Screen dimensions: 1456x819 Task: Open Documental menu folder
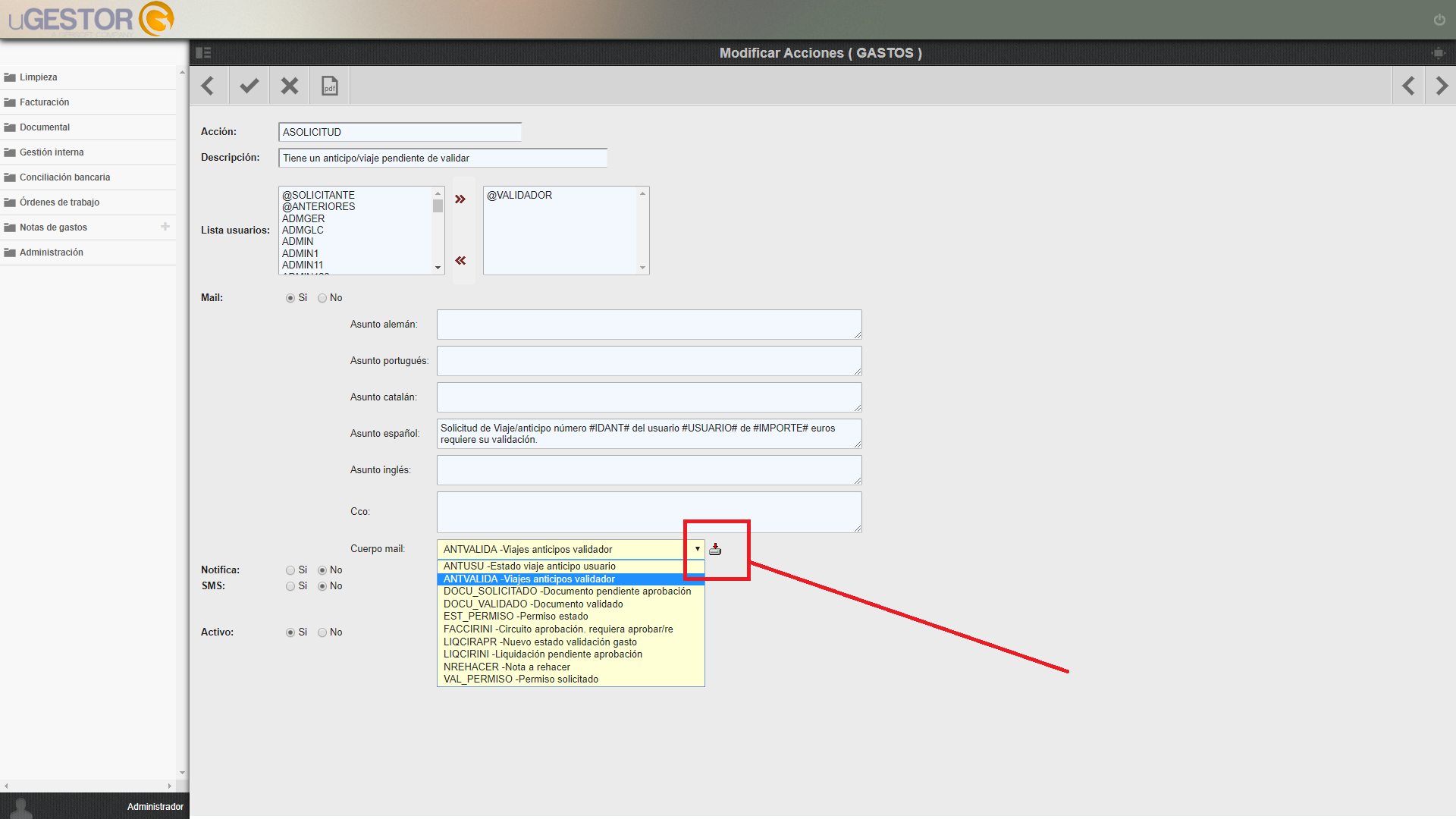click(88, 127)
